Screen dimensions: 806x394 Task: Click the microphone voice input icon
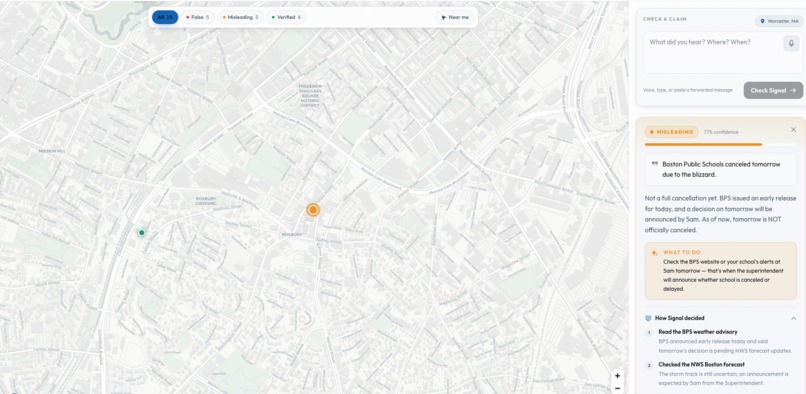point(791,43)
